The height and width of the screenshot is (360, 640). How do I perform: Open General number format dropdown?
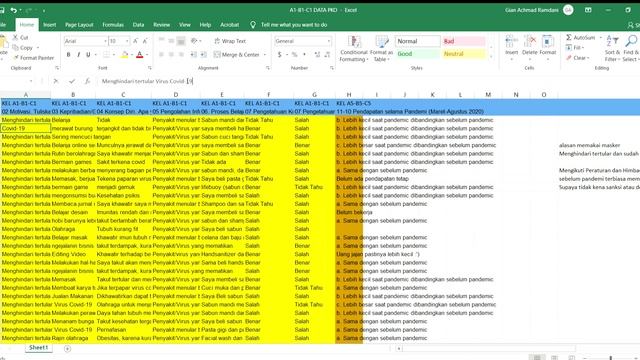coord(328,41)
